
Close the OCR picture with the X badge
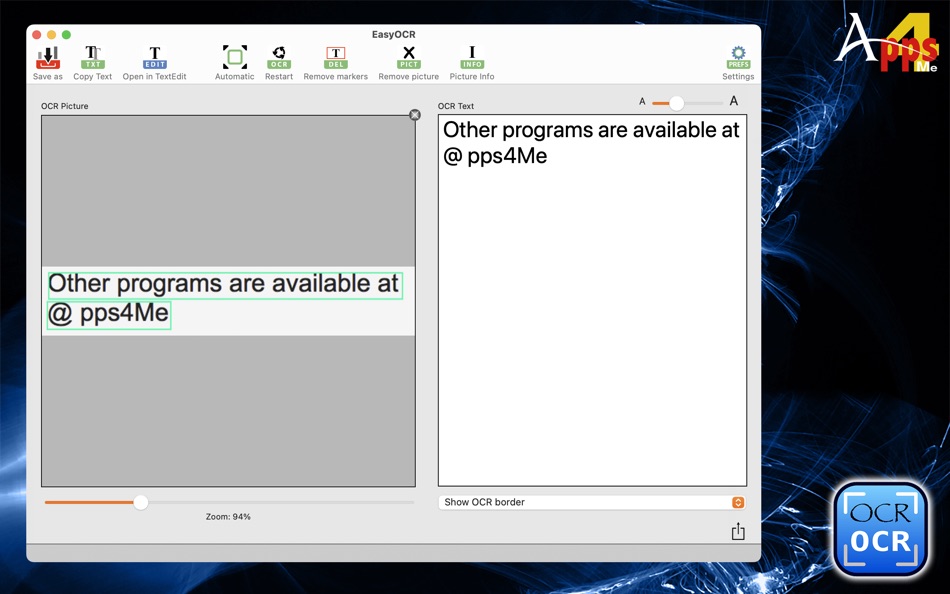tap(415, 115)
